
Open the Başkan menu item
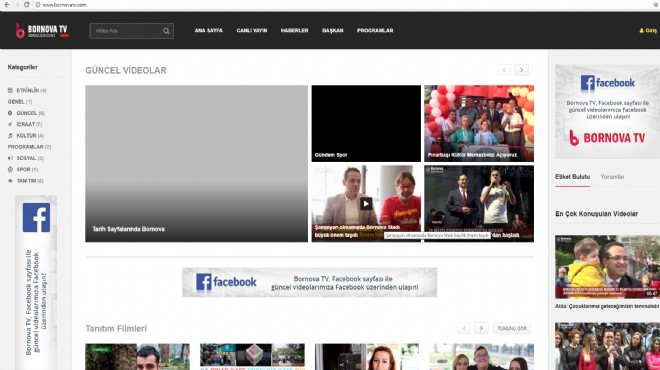click(333, 30)
